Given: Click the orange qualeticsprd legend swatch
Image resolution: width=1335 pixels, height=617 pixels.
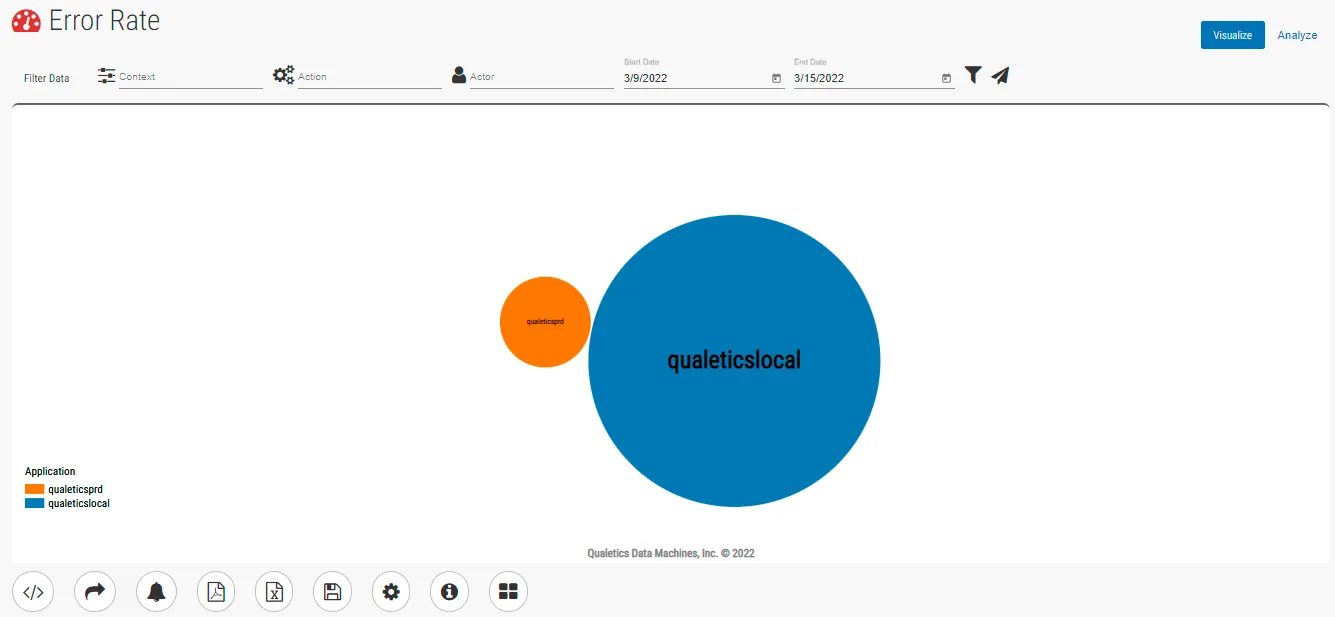Looking at the screenshot, I should pyautogui.click(x=35, y=489).
